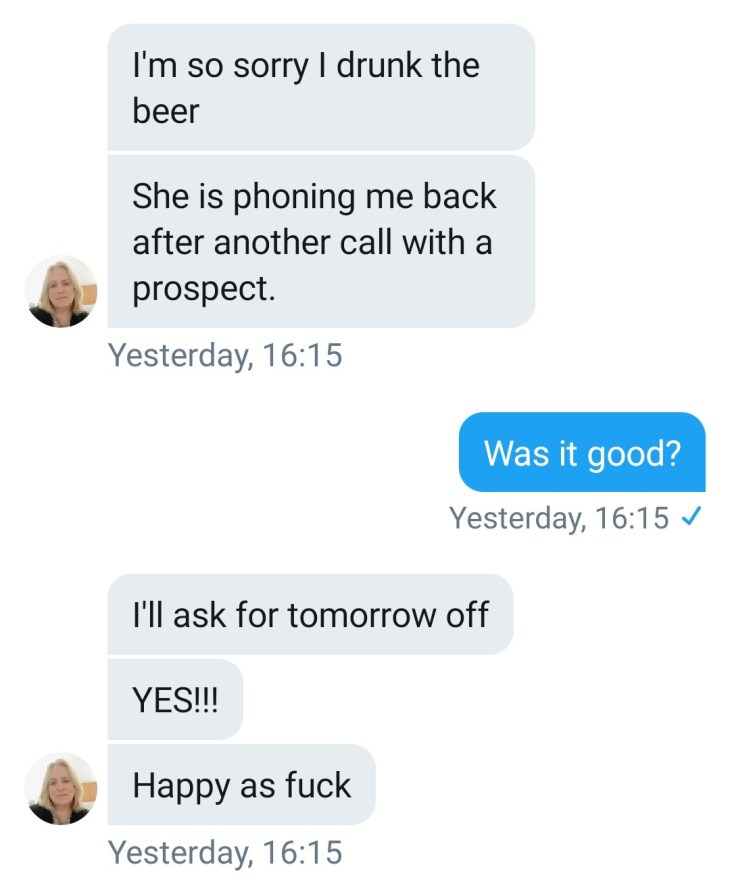730x892 pixels.
Task: Tap the 'YES!!!' message bubble
Action: coord(174,700)
